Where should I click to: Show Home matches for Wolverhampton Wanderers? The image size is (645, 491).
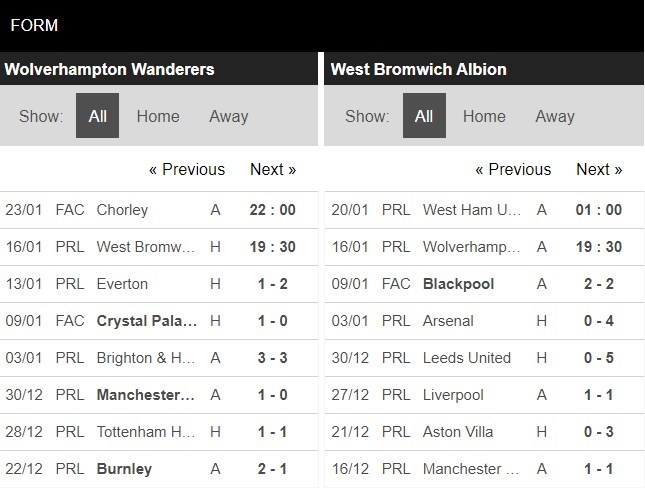tap(158, 116)
